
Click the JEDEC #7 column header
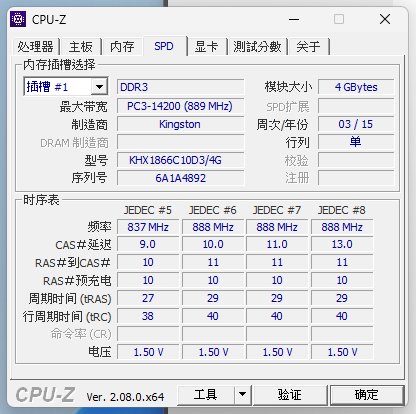(x=277, y=210)
